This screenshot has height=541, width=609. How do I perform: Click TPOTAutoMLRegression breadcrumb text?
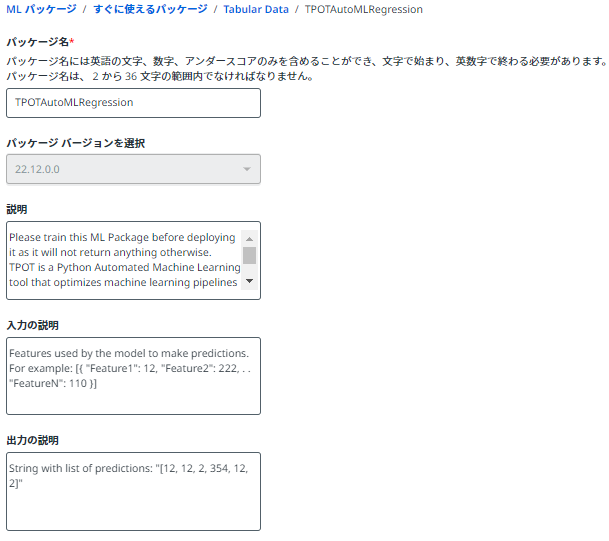point(364,9)
